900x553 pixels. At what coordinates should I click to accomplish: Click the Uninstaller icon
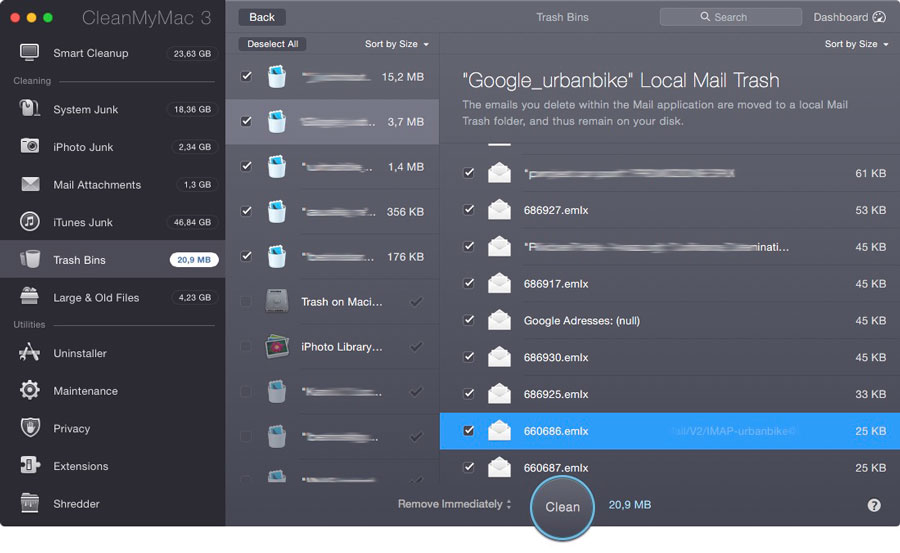pos(29,353)
